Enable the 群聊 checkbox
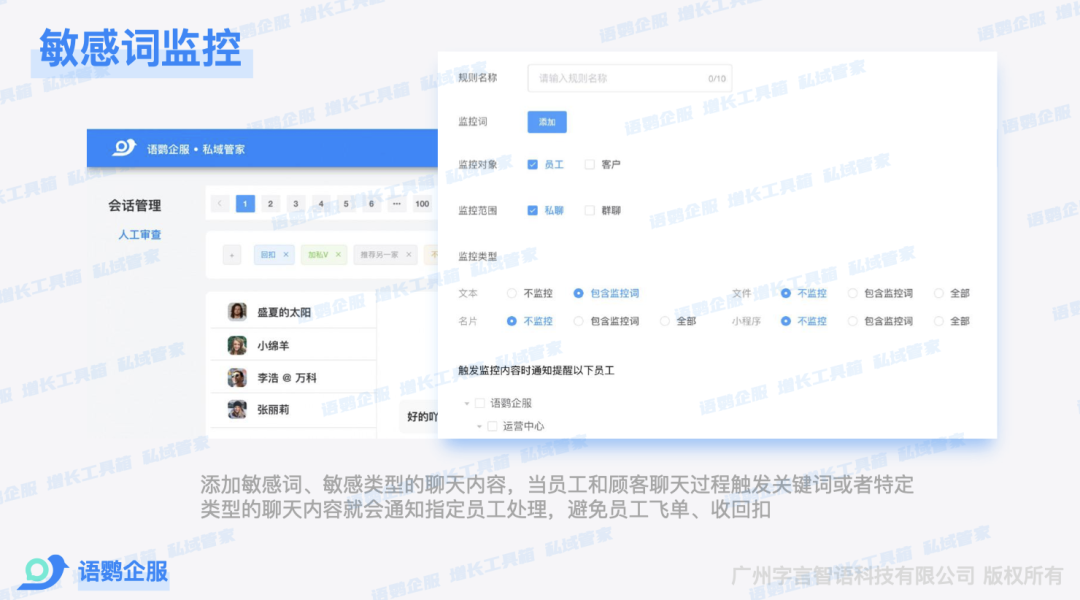This screenshot has width=1080, height=600. 590,211
